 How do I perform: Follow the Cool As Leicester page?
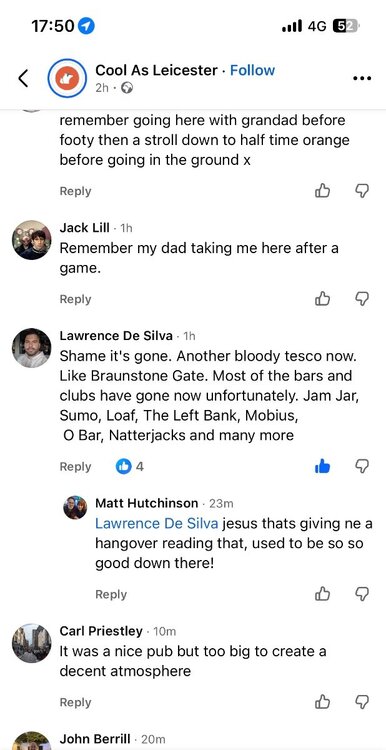click(x=253, y=70)
